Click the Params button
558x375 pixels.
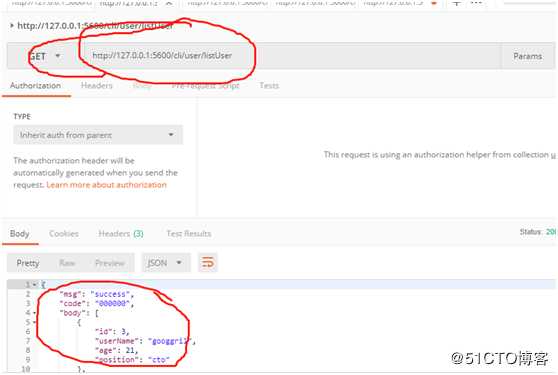[527, 56]
